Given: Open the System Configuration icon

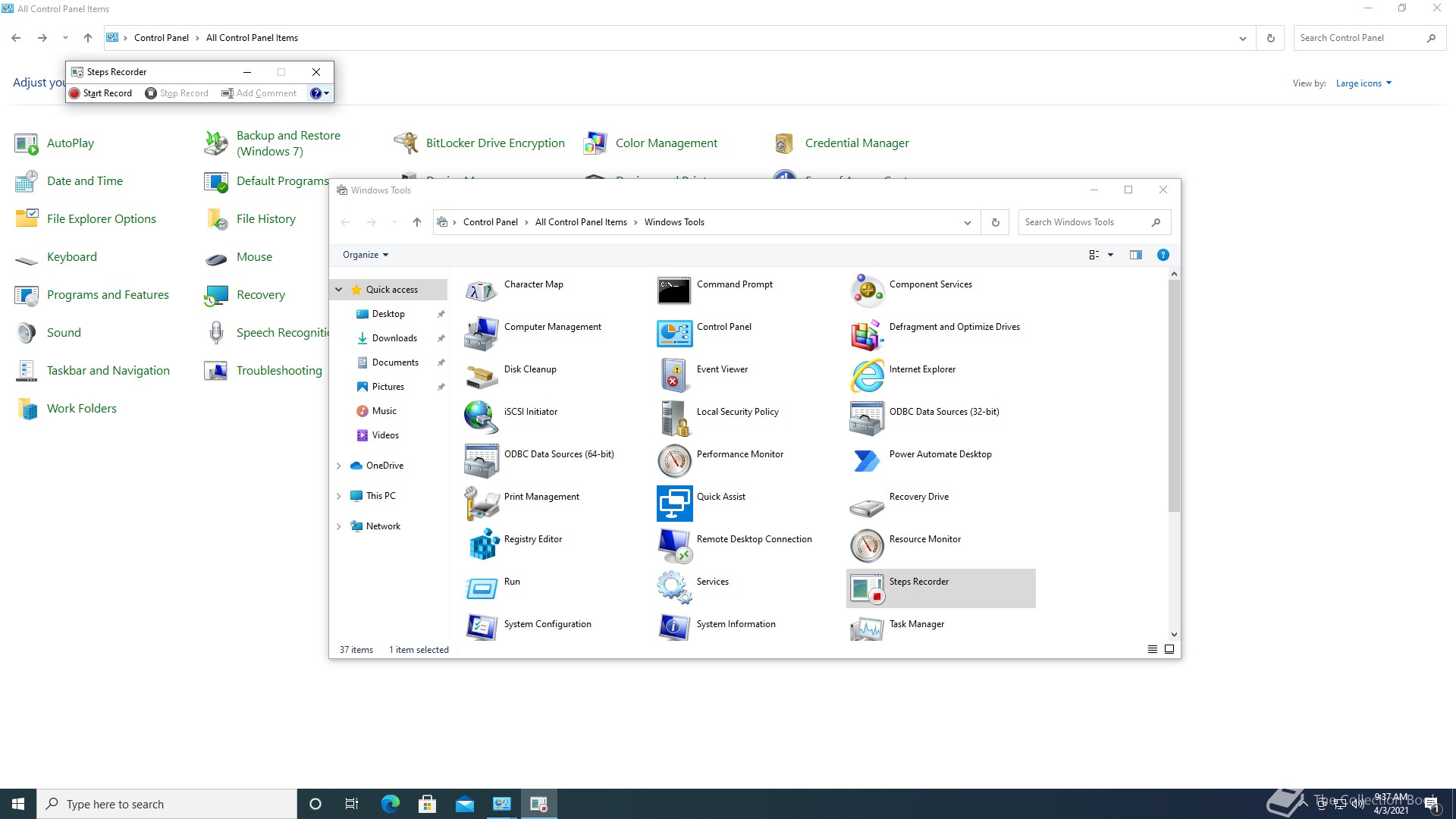Looking at the screenshot, I should (x=481, y=627).
